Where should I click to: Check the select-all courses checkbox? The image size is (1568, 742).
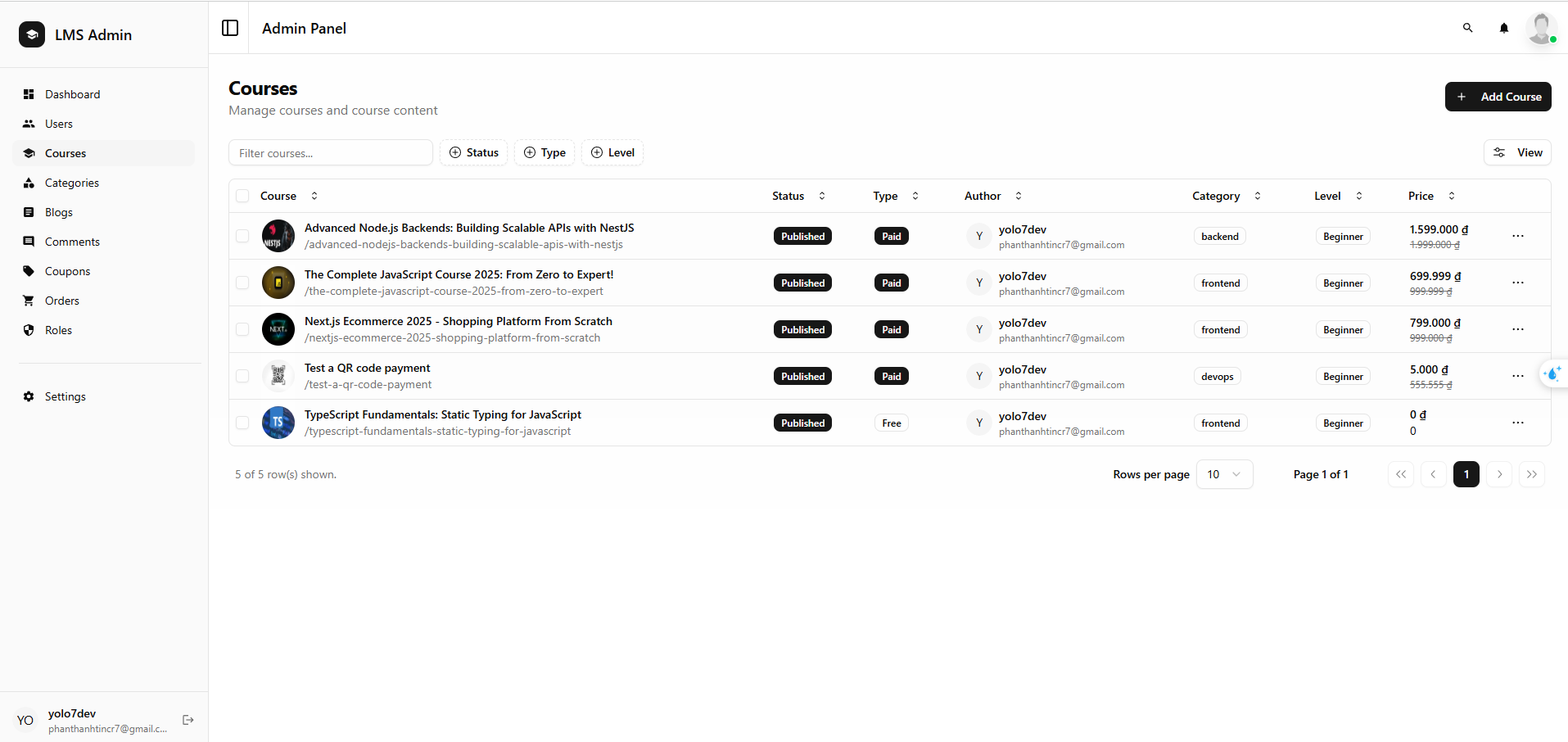pyautogui.click(x=242, y=196)
